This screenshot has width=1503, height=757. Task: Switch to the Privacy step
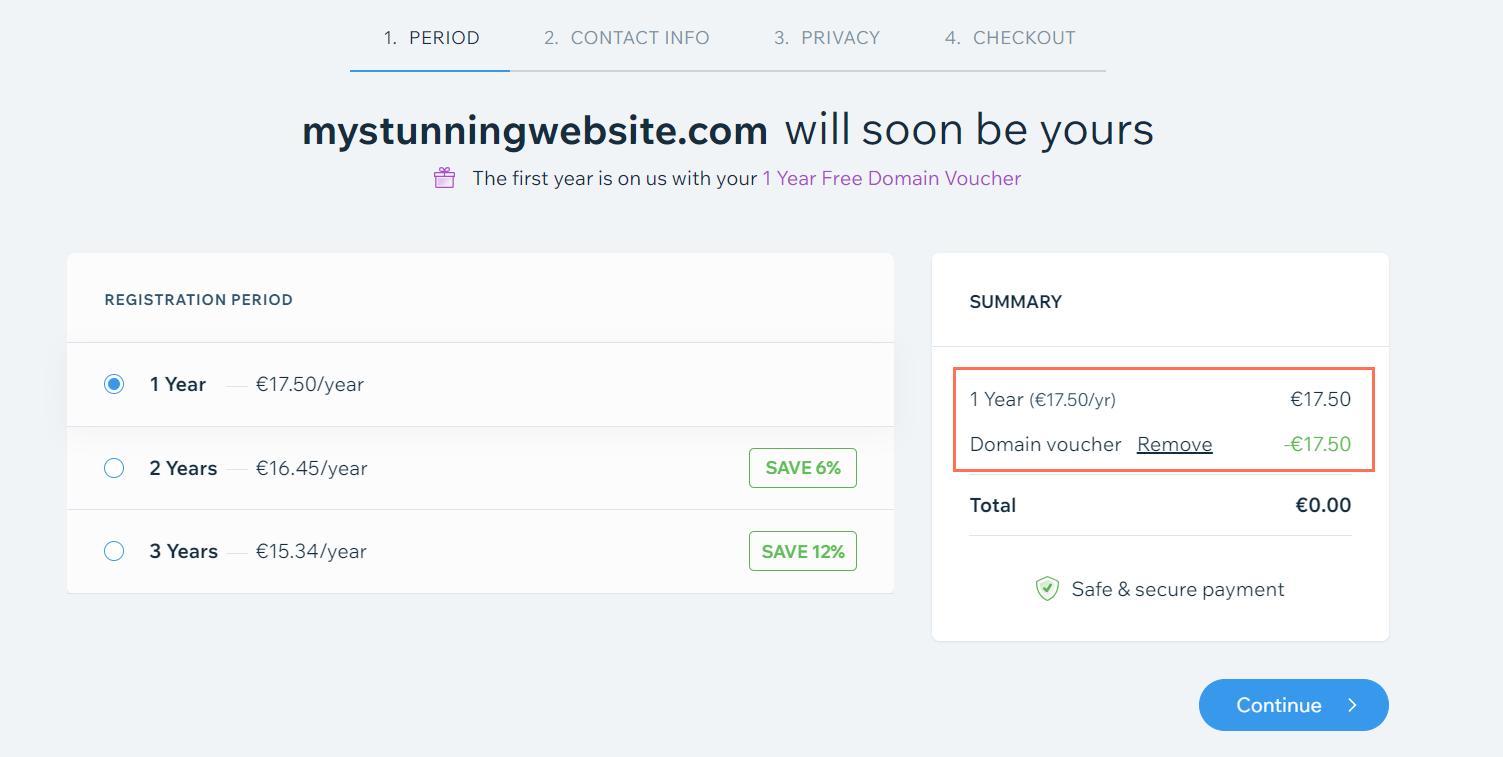[x=827, y=37]
